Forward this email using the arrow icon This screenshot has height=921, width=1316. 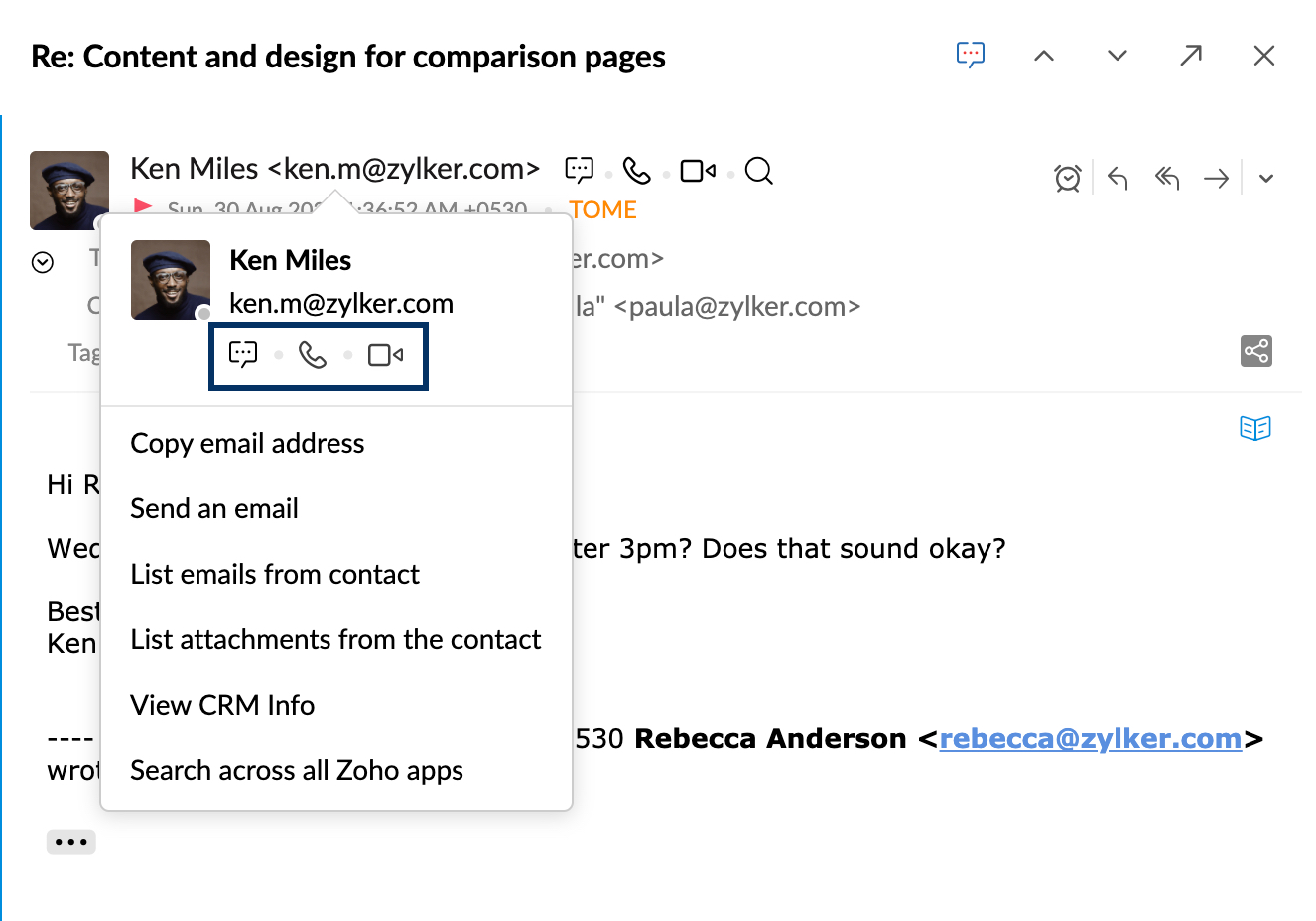pos(1216,178)
